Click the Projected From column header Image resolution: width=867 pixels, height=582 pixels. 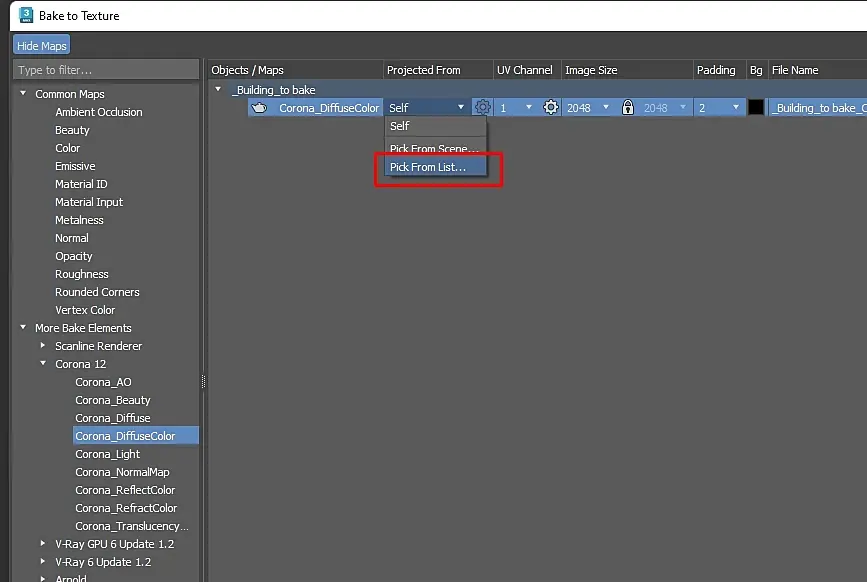click(424, 70)
